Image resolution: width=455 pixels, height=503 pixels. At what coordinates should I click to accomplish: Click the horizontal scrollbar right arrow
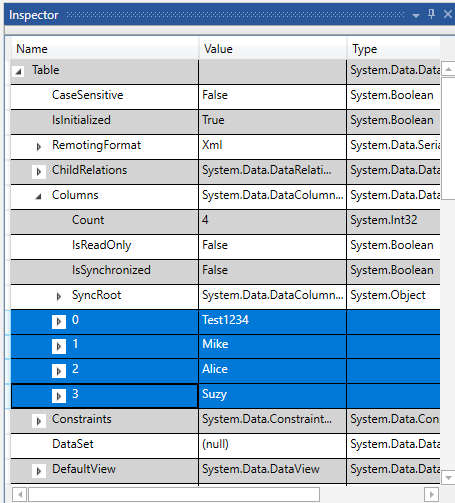pos(431,494)
